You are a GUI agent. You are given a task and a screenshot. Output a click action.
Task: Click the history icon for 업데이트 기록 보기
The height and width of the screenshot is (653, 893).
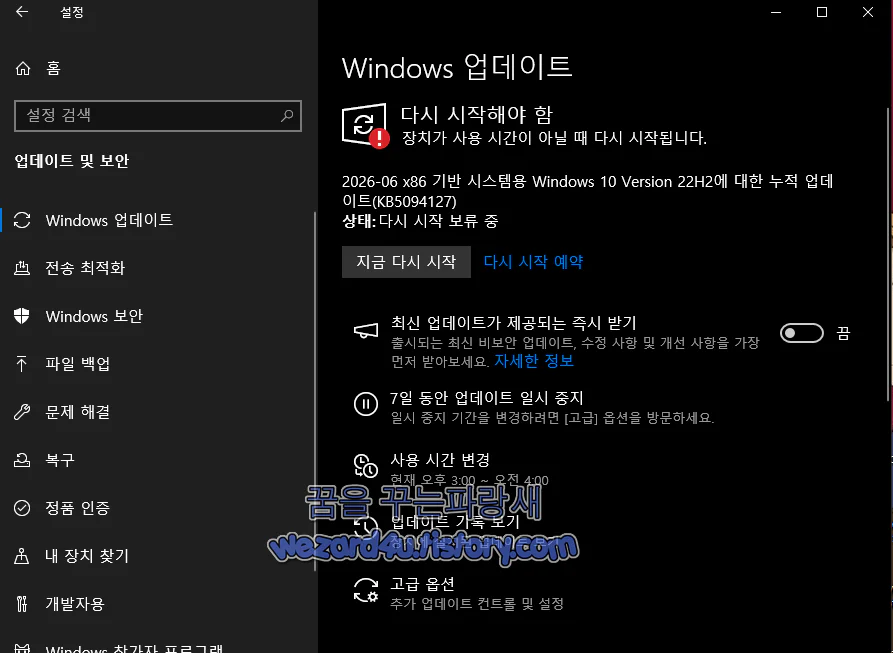tap(364, 527)
